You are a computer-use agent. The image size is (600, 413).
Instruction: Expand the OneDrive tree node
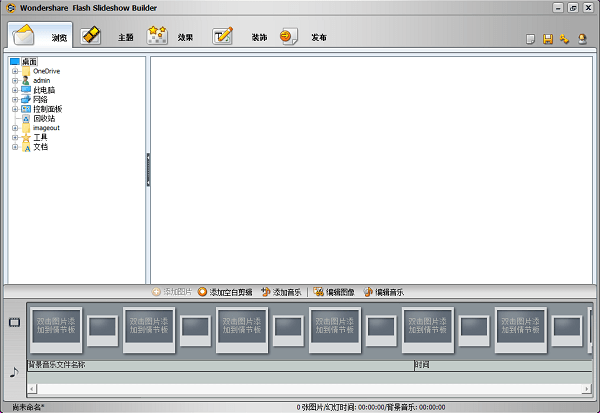pyautogui.click(x=15, y=71)
